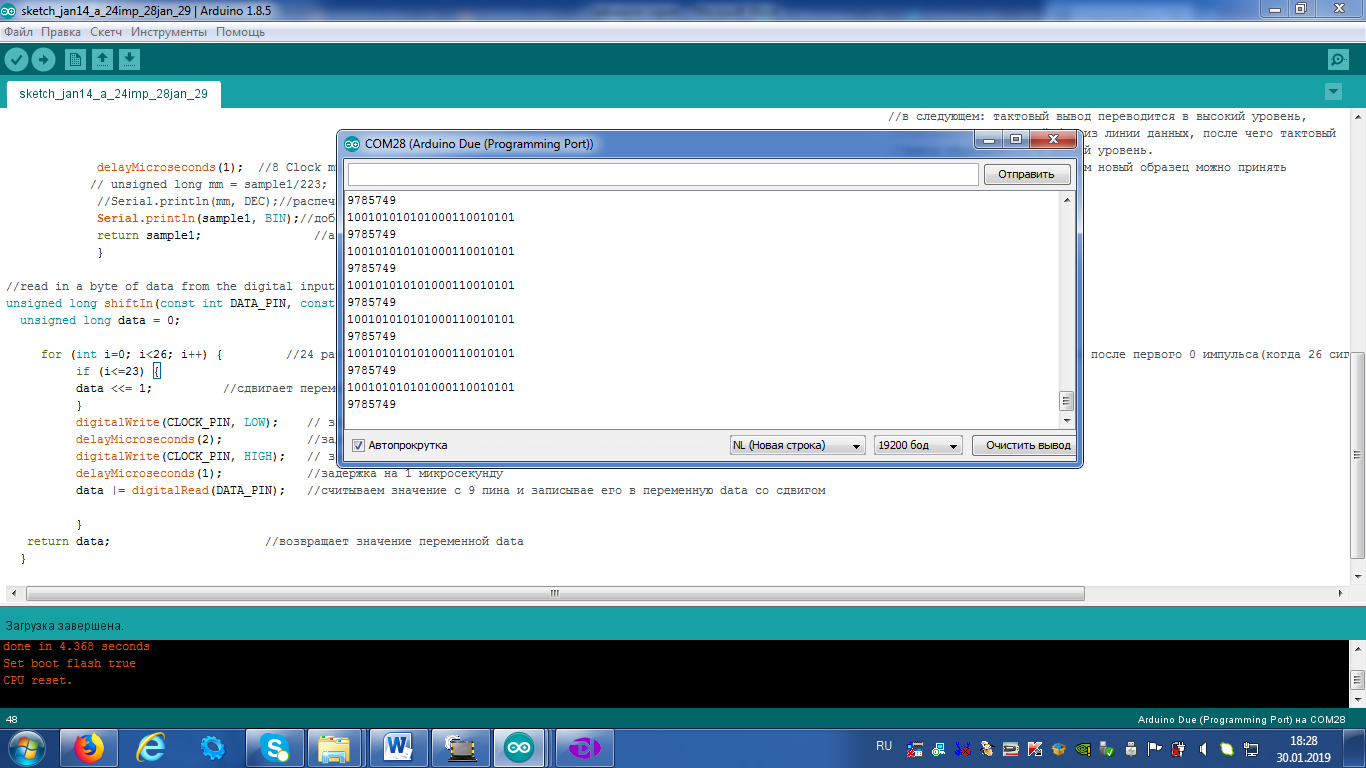
Task: Click the power plug tray icon
Action: click(x=1179, y=748)
